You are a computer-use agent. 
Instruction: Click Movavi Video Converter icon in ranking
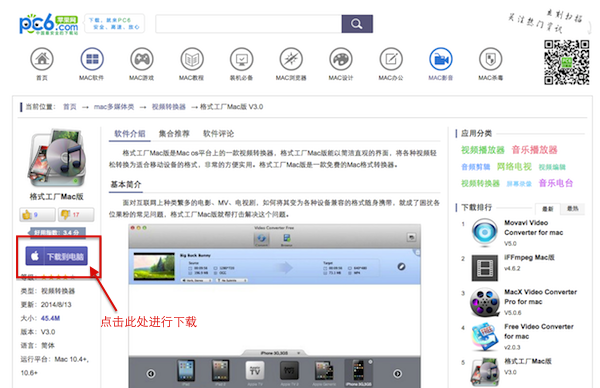click(x=485, y=232)
